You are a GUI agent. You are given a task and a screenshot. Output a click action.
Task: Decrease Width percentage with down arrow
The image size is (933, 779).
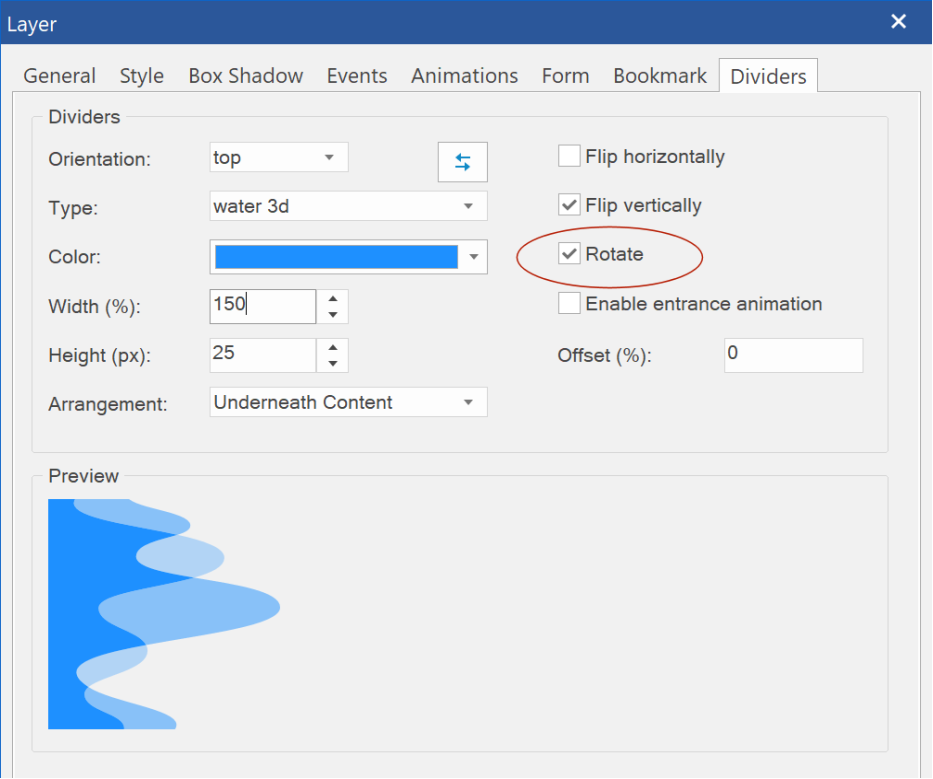click(x=333, y=315)
